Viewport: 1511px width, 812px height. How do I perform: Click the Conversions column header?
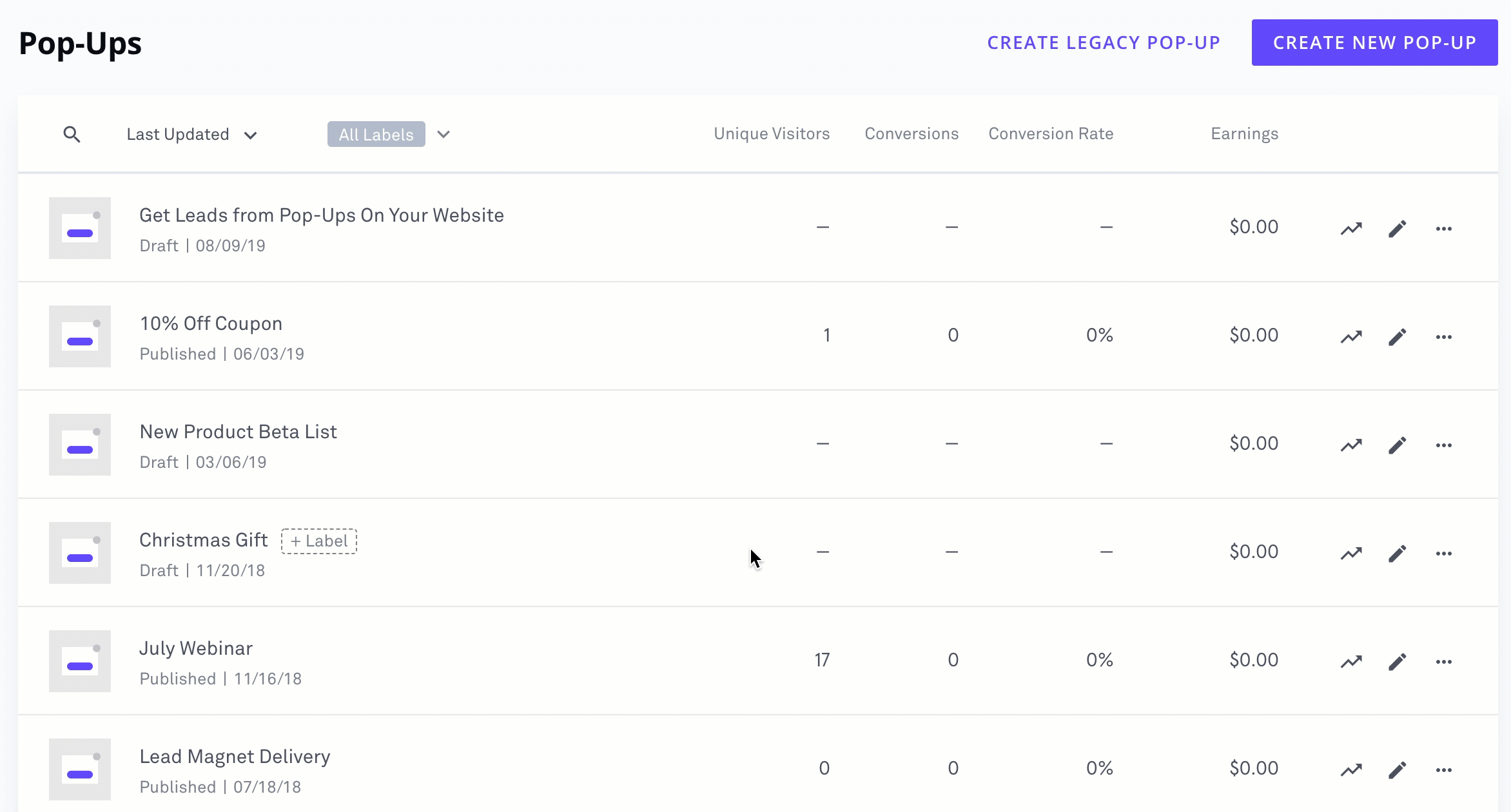tap(911, 133)
